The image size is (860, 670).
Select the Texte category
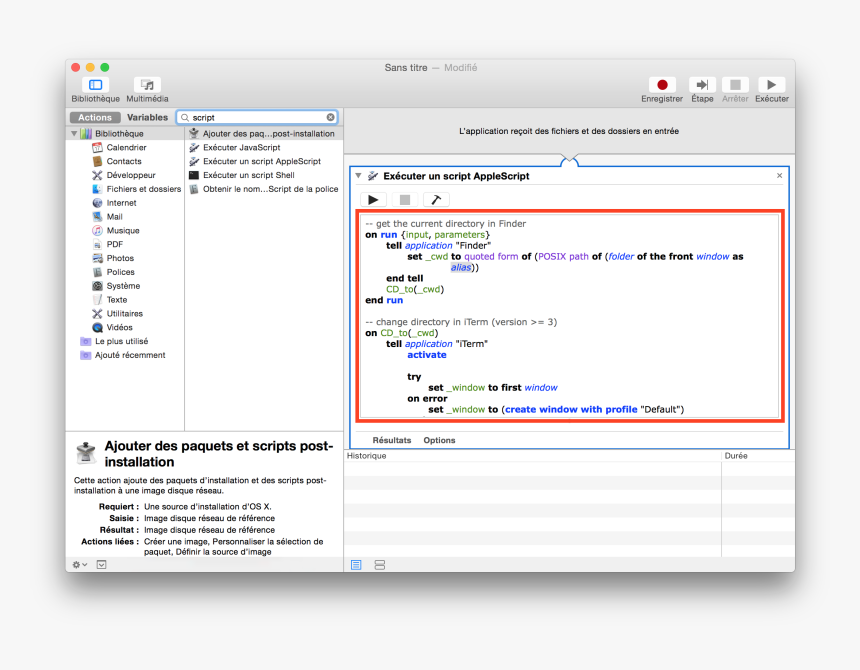117,299
